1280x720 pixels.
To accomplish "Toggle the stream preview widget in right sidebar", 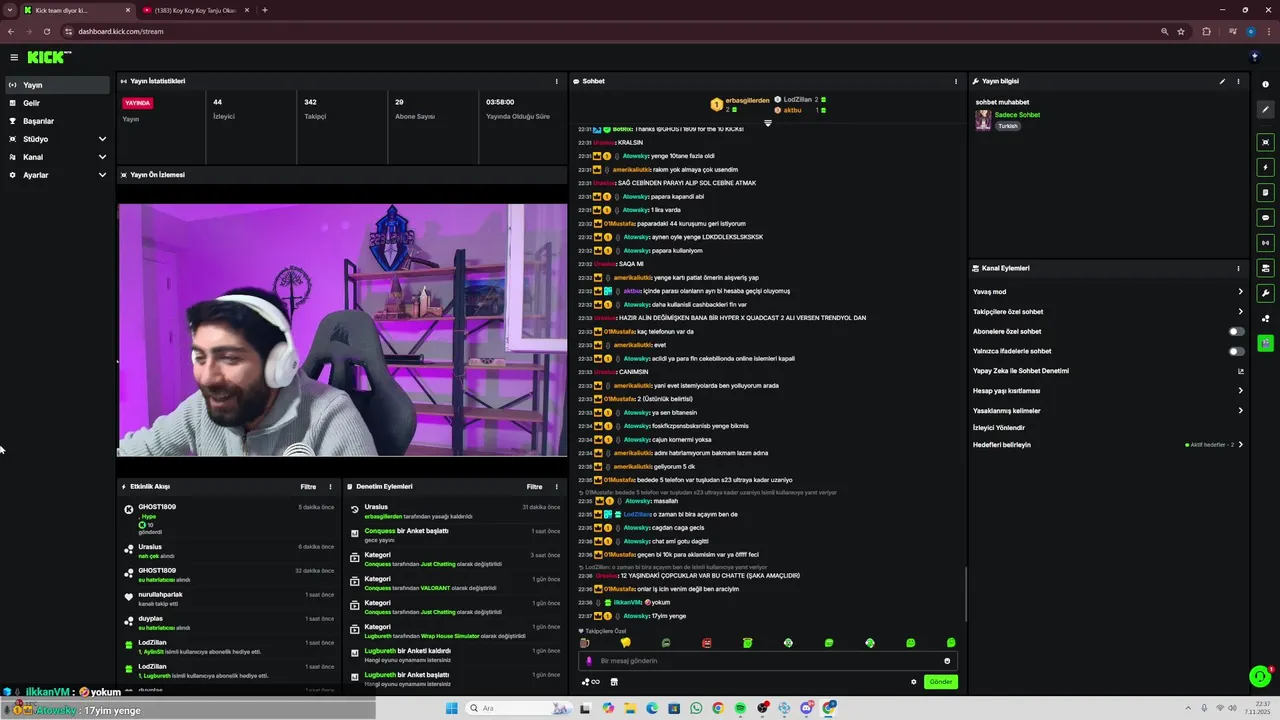I will (1266, 142).
